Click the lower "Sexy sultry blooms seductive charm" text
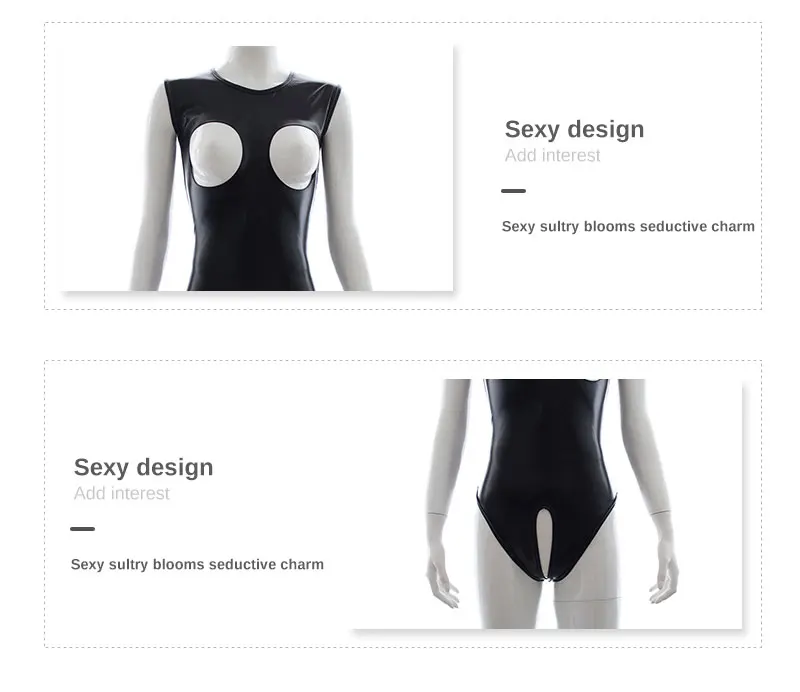 pos(197,564)
